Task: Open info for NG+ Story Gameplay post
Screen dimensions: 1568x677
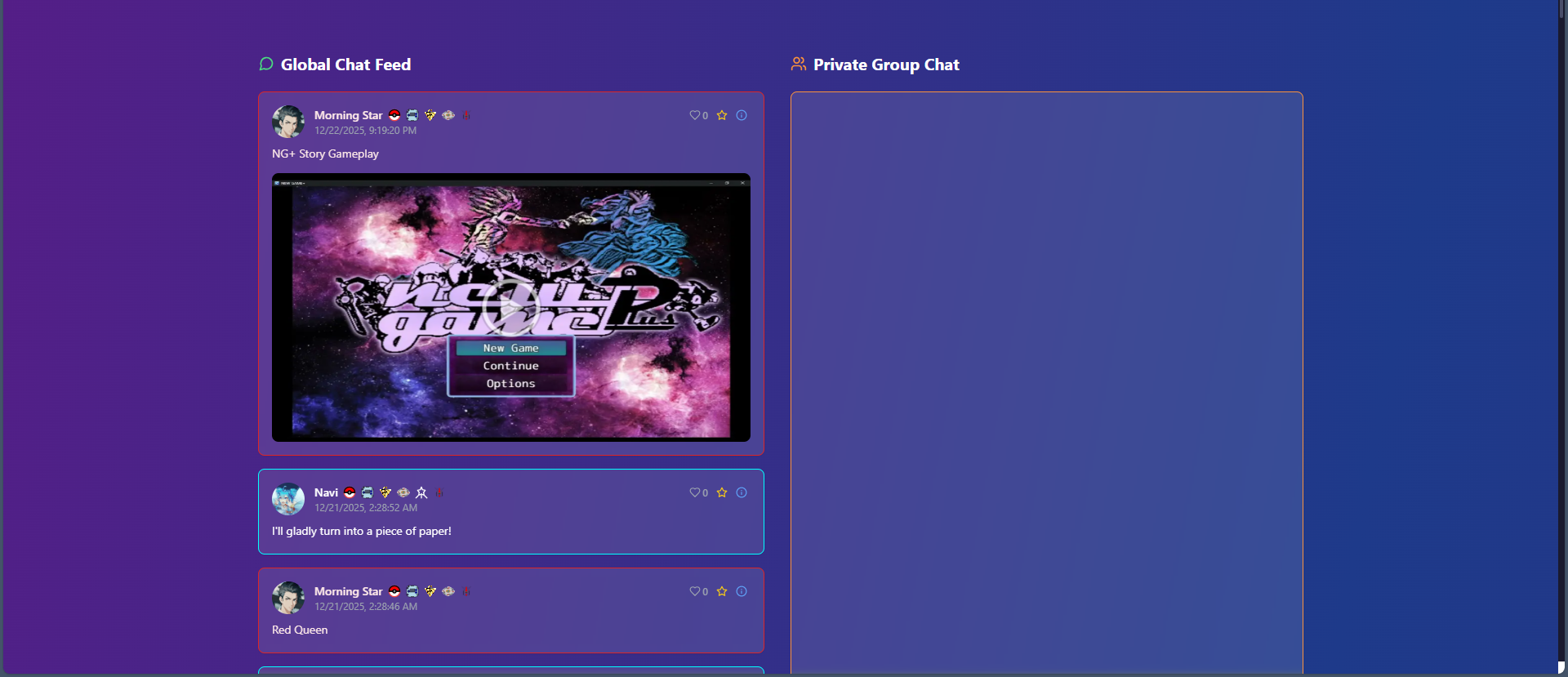Action: (x=742, y=115)
